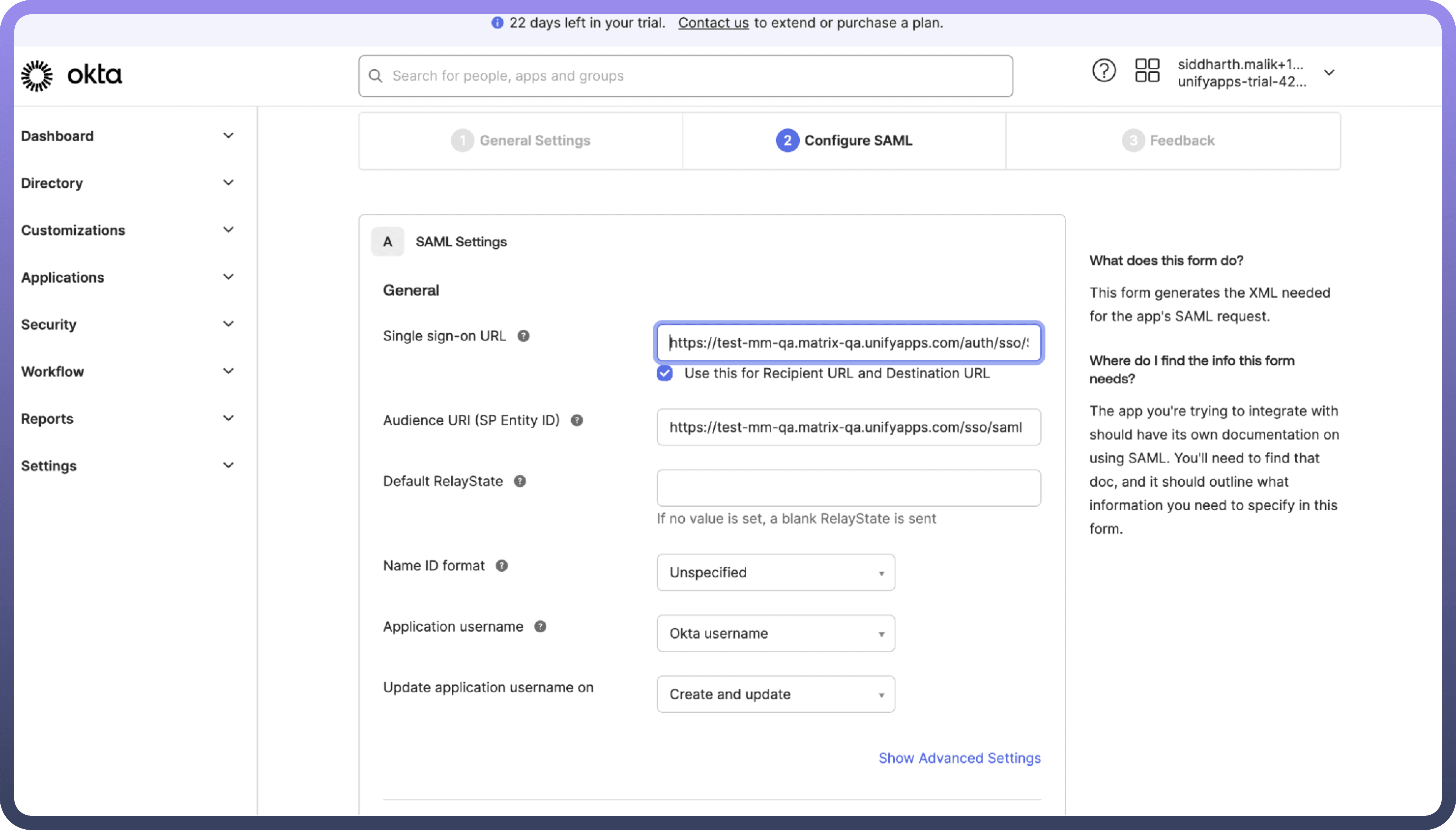Open the help question mark icon

[1104, 71]
